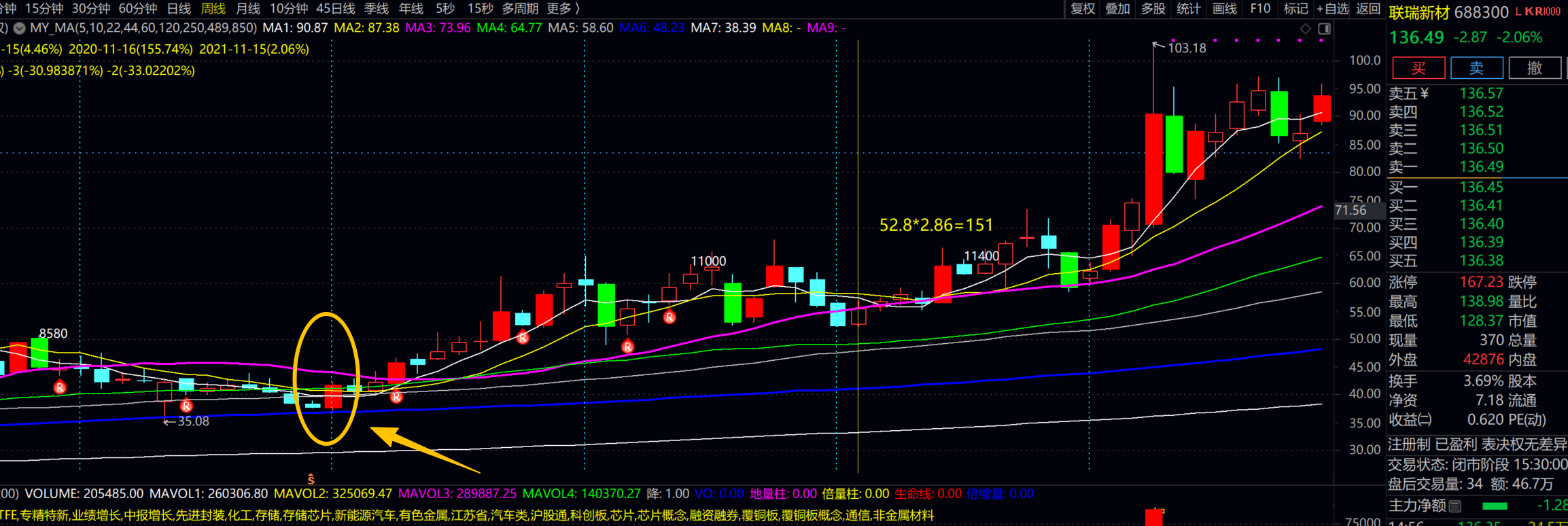Select the 周线 weekly chart tab
The width and height of the screenshot is (1568, 526).
click(213, 9)
